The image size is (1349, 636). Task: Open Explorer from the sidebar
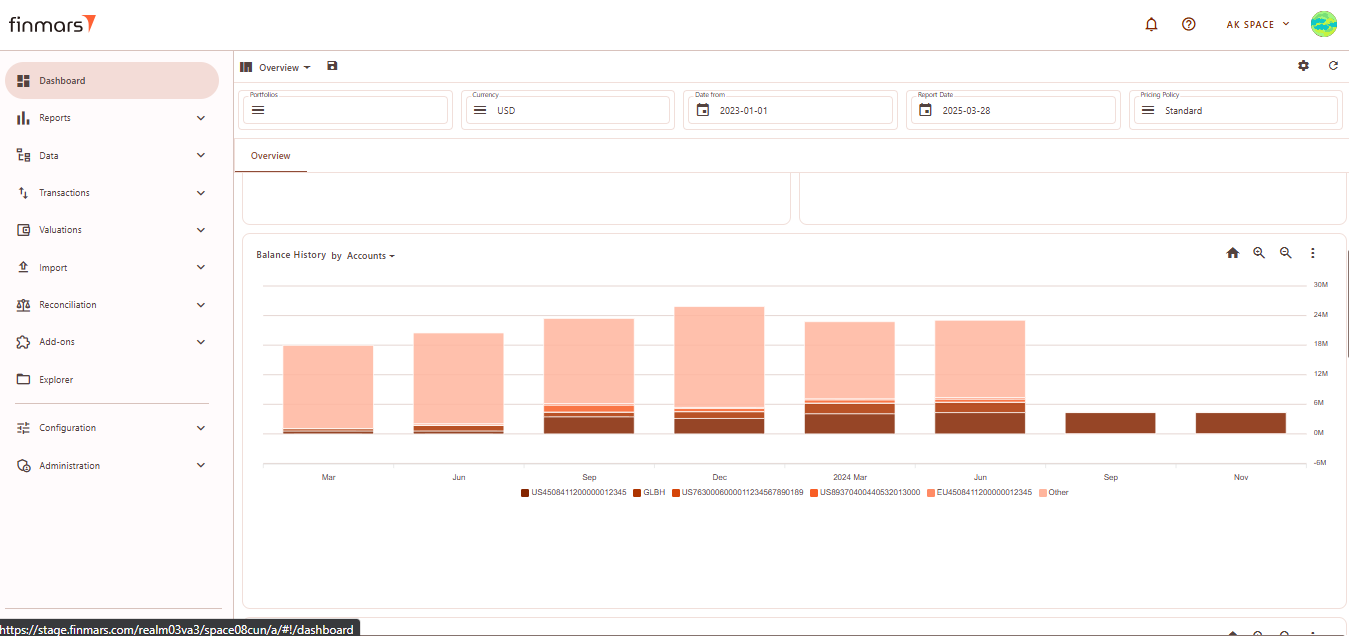click(56, 380)
